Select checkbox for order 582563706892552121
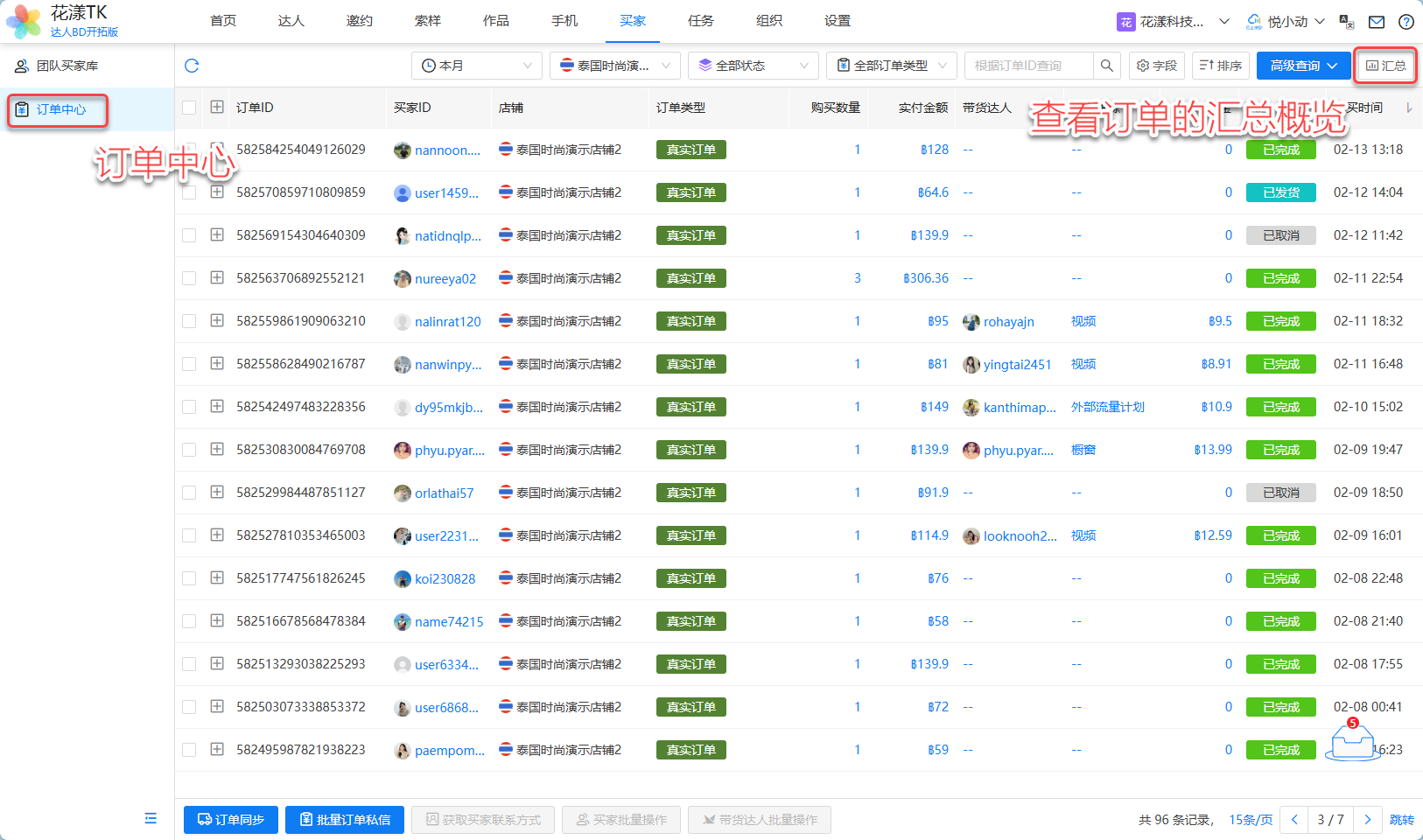This screenshot has width=1423, height=840. (189, 278)
